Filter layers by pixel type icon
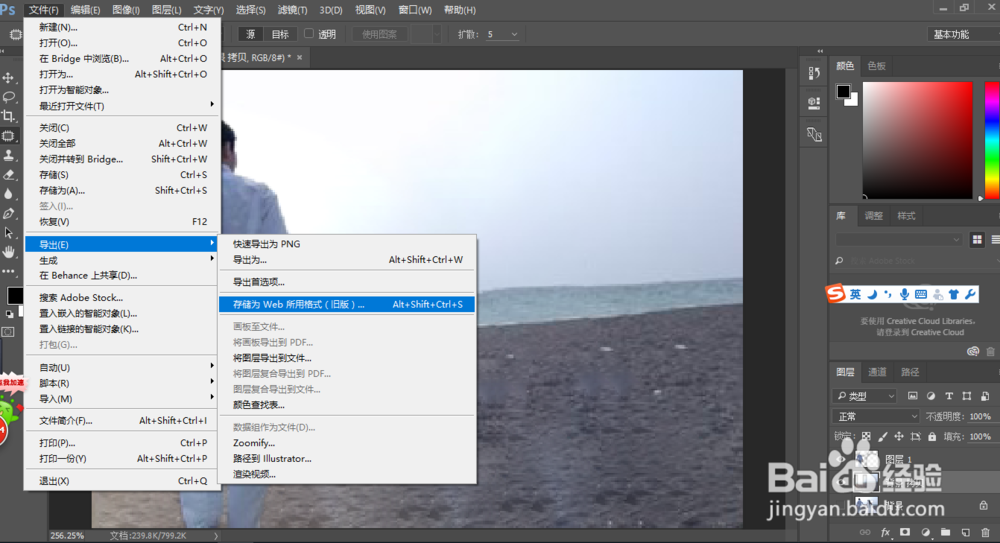 tap(913, 396)
